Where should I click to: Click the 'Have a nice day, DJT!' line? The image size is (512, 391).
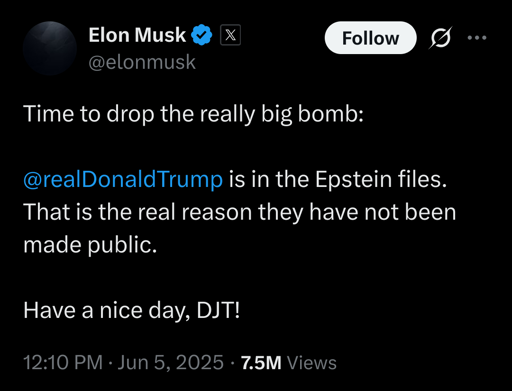pos(132,311)
